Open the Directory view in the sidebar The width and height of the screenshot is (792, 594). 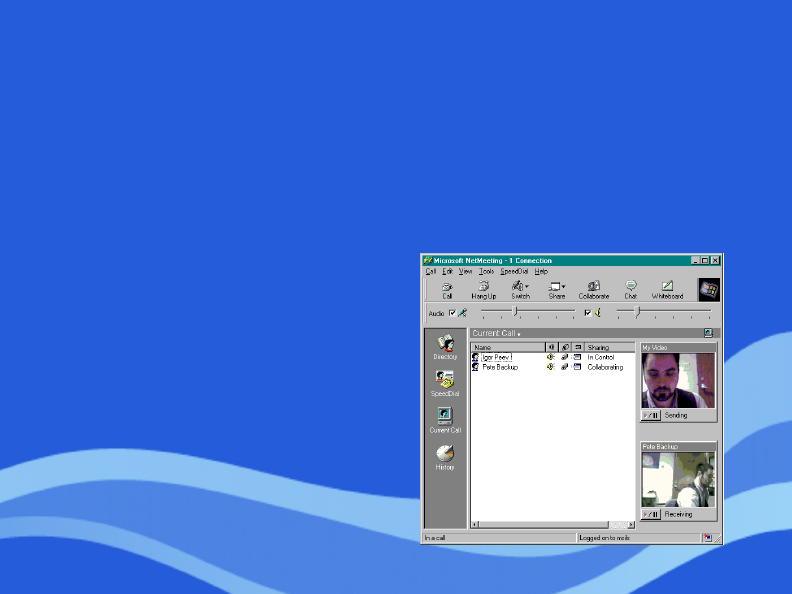click(x=445, y=346)
